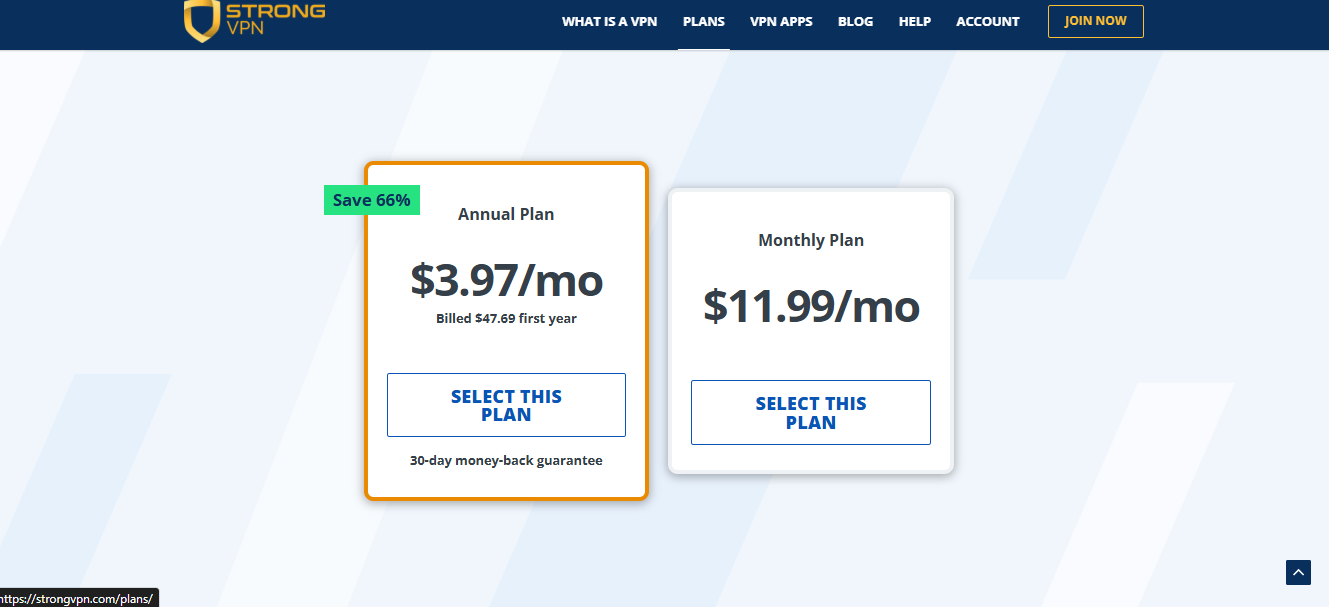Viewport: 1329px width, 607px height.
Task: Choose SELECT THIS PLAN under Annual Plan
Action: coord(506,405)
